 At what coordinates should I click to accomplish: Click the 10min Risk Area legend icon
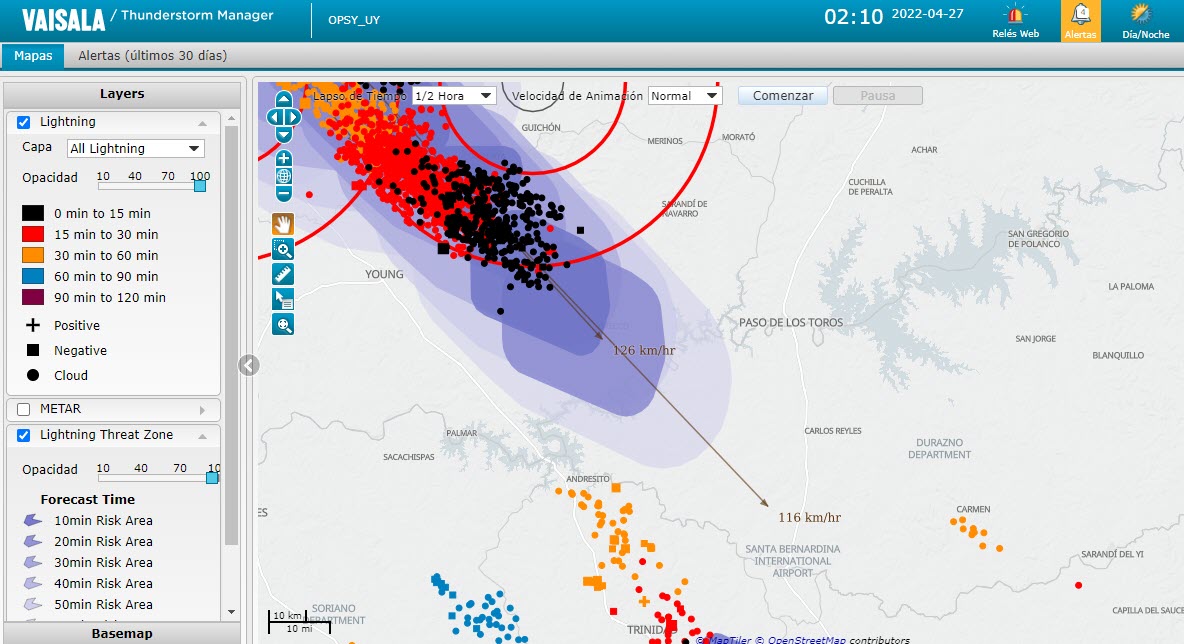[32, 520]
